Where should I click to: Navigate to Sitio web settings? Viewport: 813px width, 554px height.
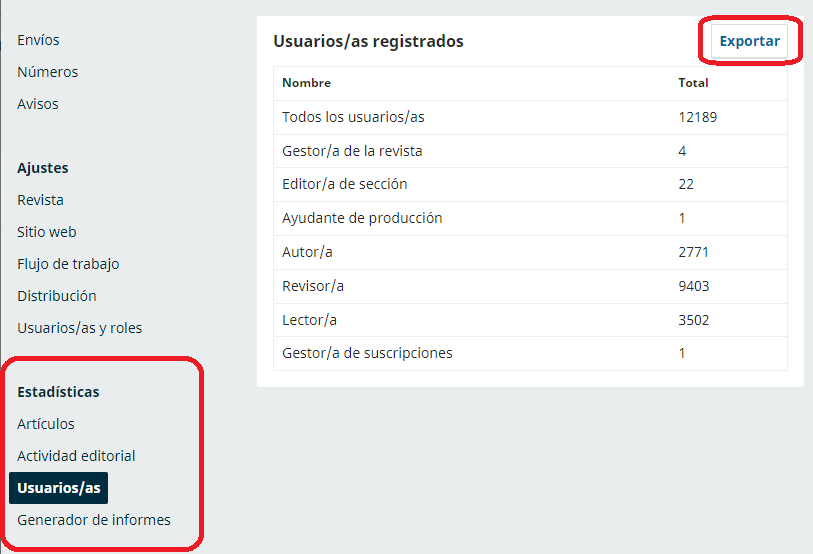[47, 232]
